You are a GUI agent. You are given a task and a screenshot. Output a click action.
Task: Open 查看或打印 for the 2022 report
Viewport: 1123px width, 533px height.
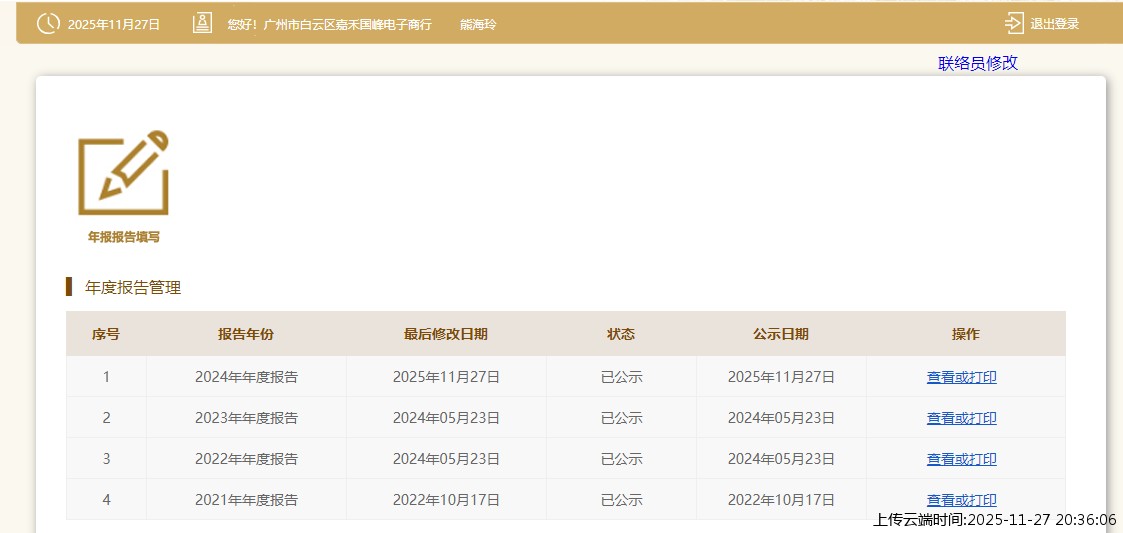coord(961,459)
